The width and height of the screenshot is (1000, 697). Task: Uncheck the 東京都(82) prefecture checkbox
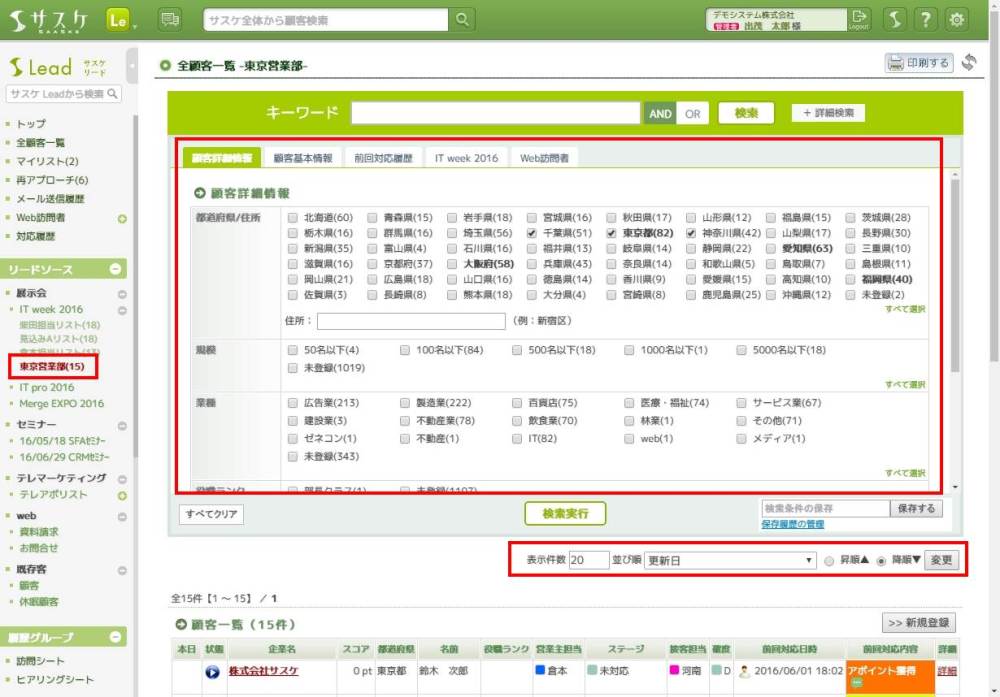click(612, 233)
